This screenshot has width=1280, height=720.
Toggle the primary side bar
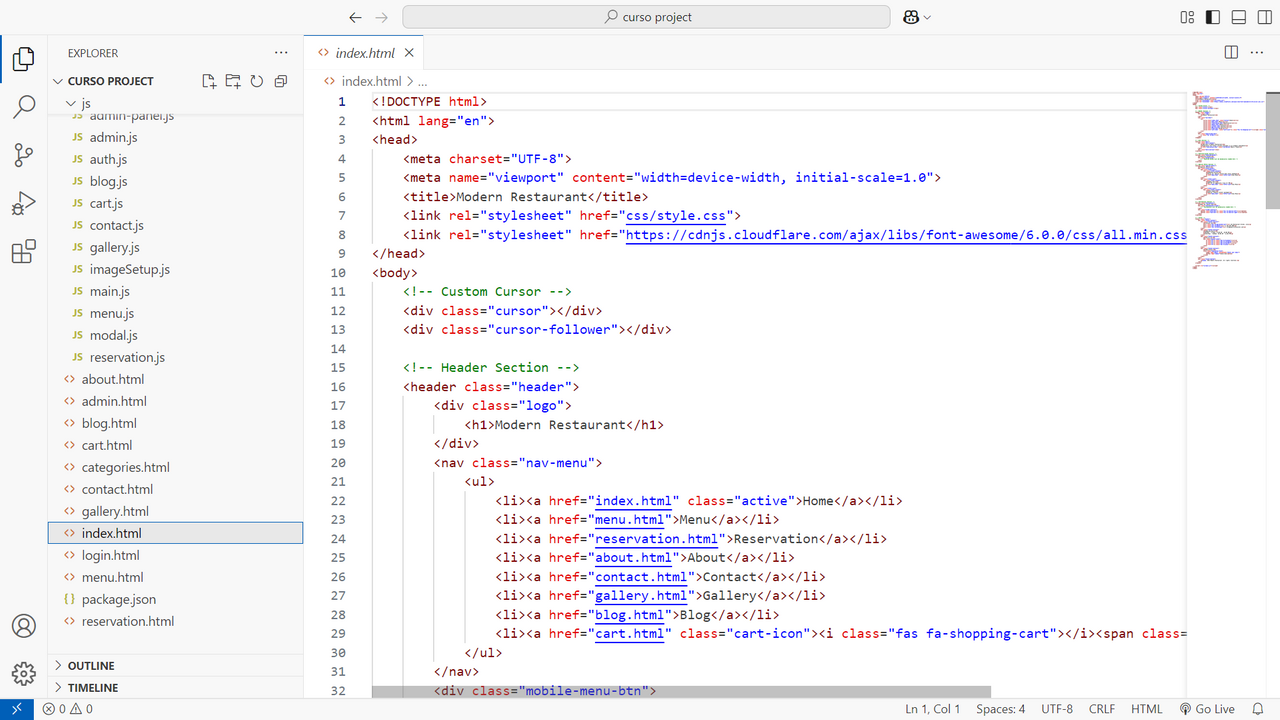point(1213,17)
